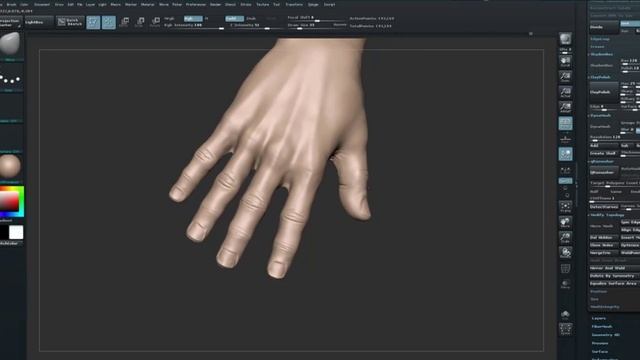Toggle the Rgb paint mode
The width and height of the screenshot is (640, 360).
coord(193,18)
